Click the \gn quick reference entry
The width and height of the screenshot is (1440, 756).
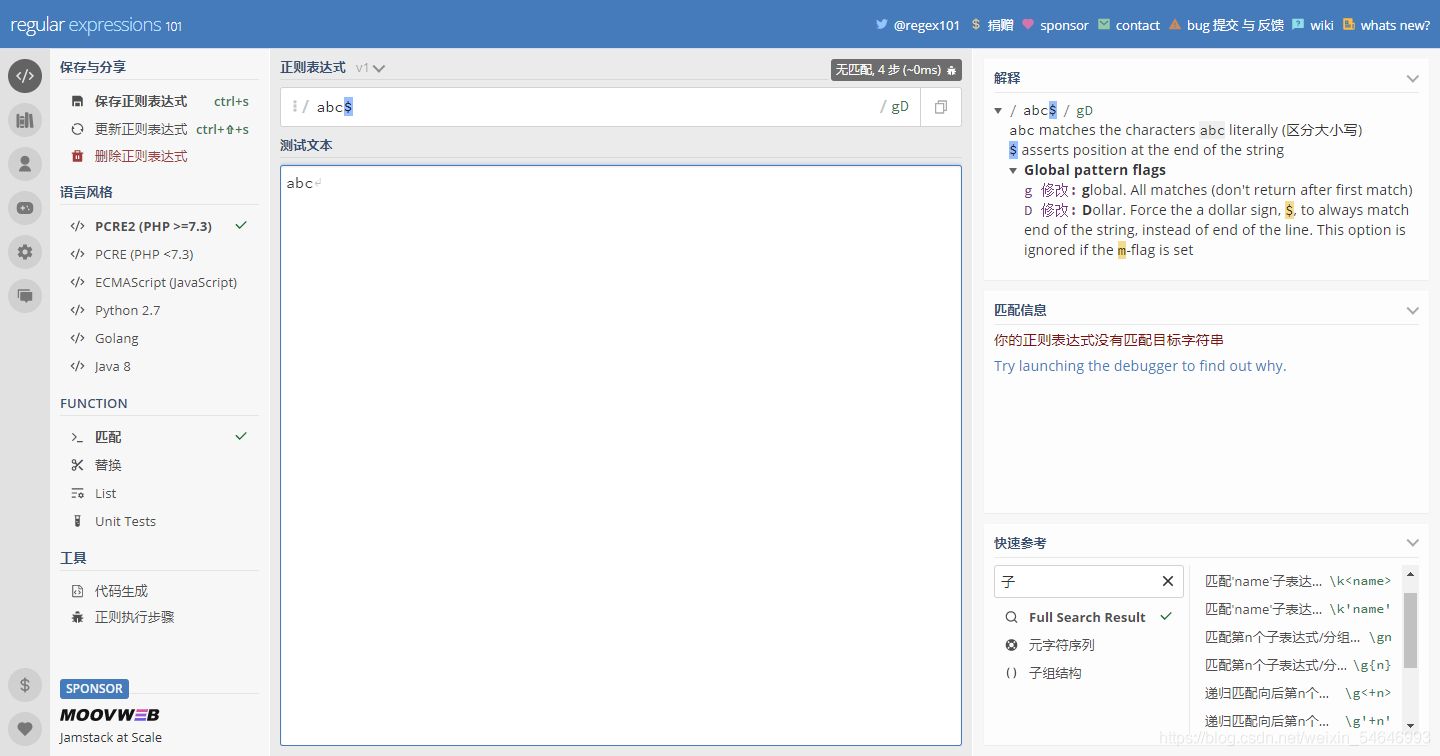click(1297, 637)
